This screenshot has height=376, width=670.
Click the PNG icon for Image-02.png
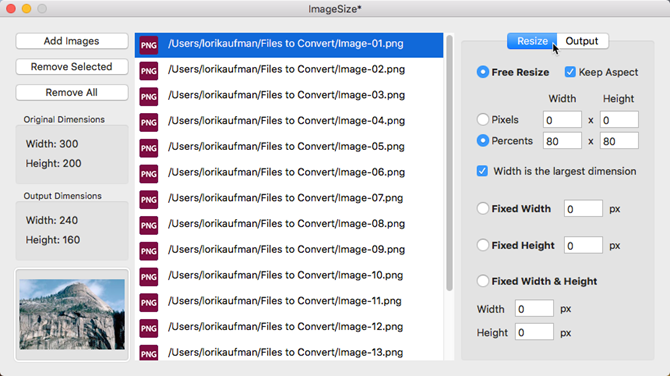pos(149,71)
